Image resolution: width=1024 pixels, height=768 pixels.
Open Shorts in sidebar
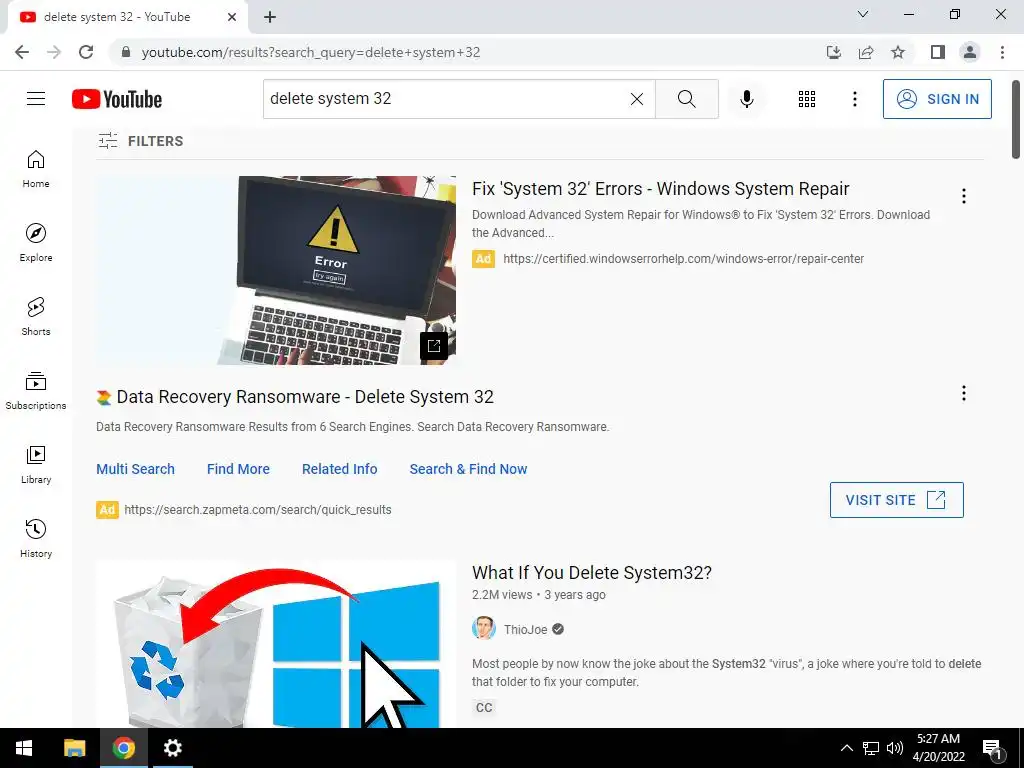coord(36,317)
